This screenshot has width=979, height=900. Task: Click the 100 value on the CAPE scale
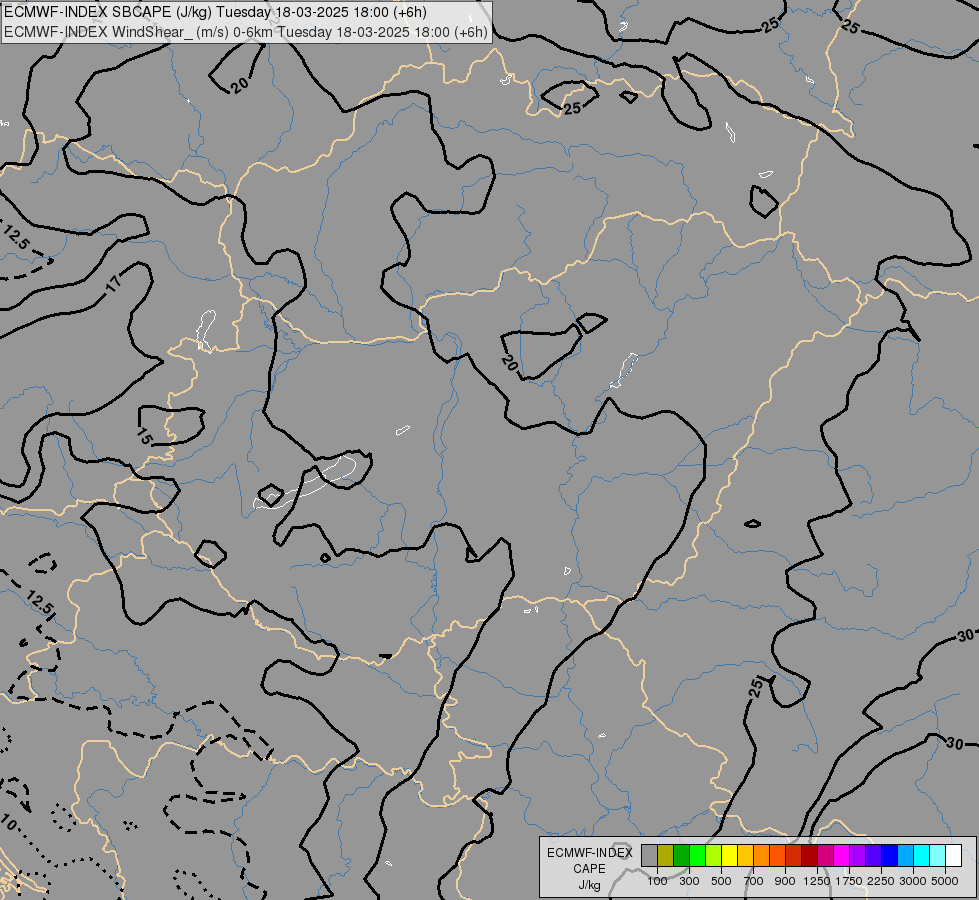click(x=657, y=881)
